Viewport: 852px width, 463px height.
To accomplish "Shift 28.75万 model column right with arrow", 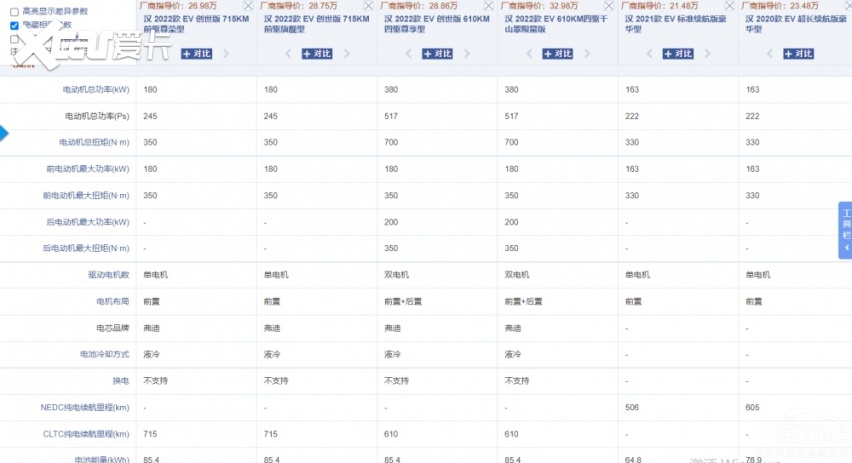I will (x=347, y=54).
